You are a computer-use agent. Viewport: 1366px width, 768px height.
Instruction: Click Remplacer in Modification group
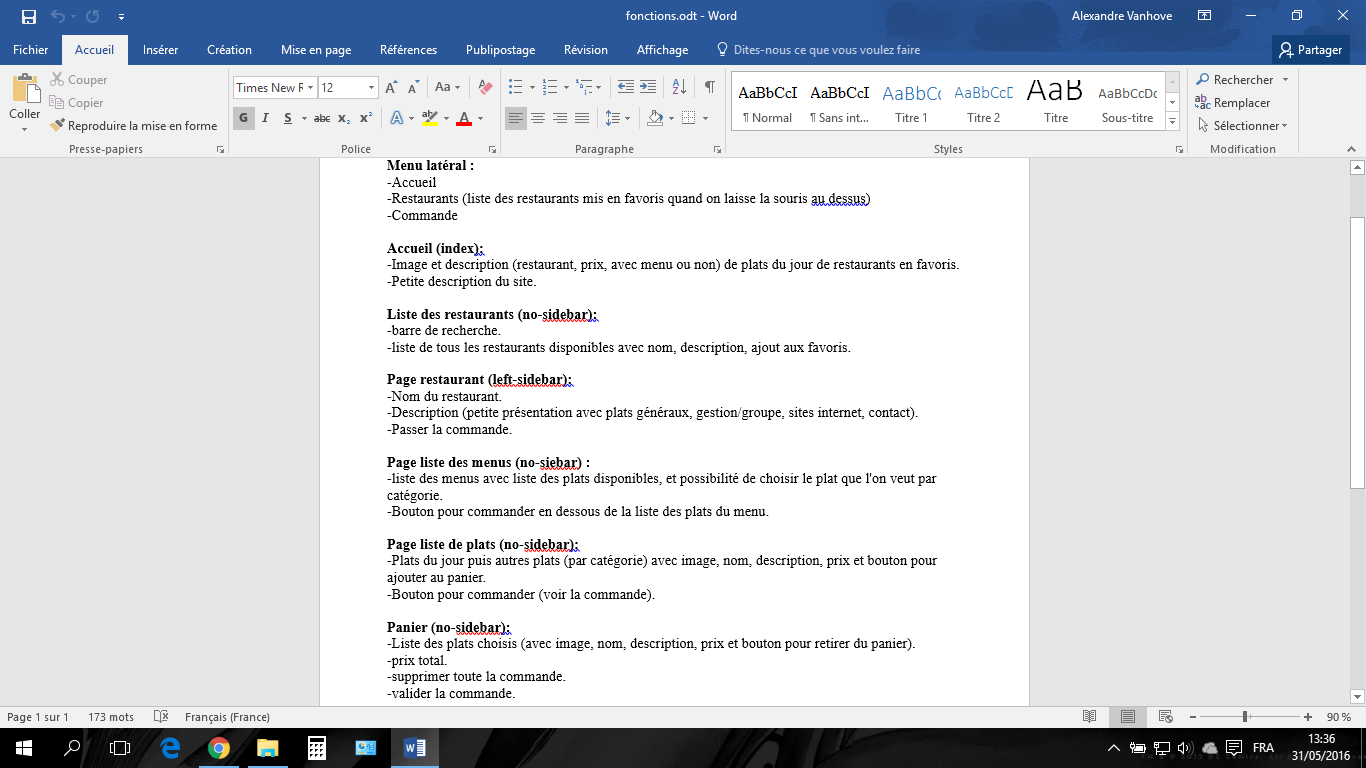(x=1233, y=103)
